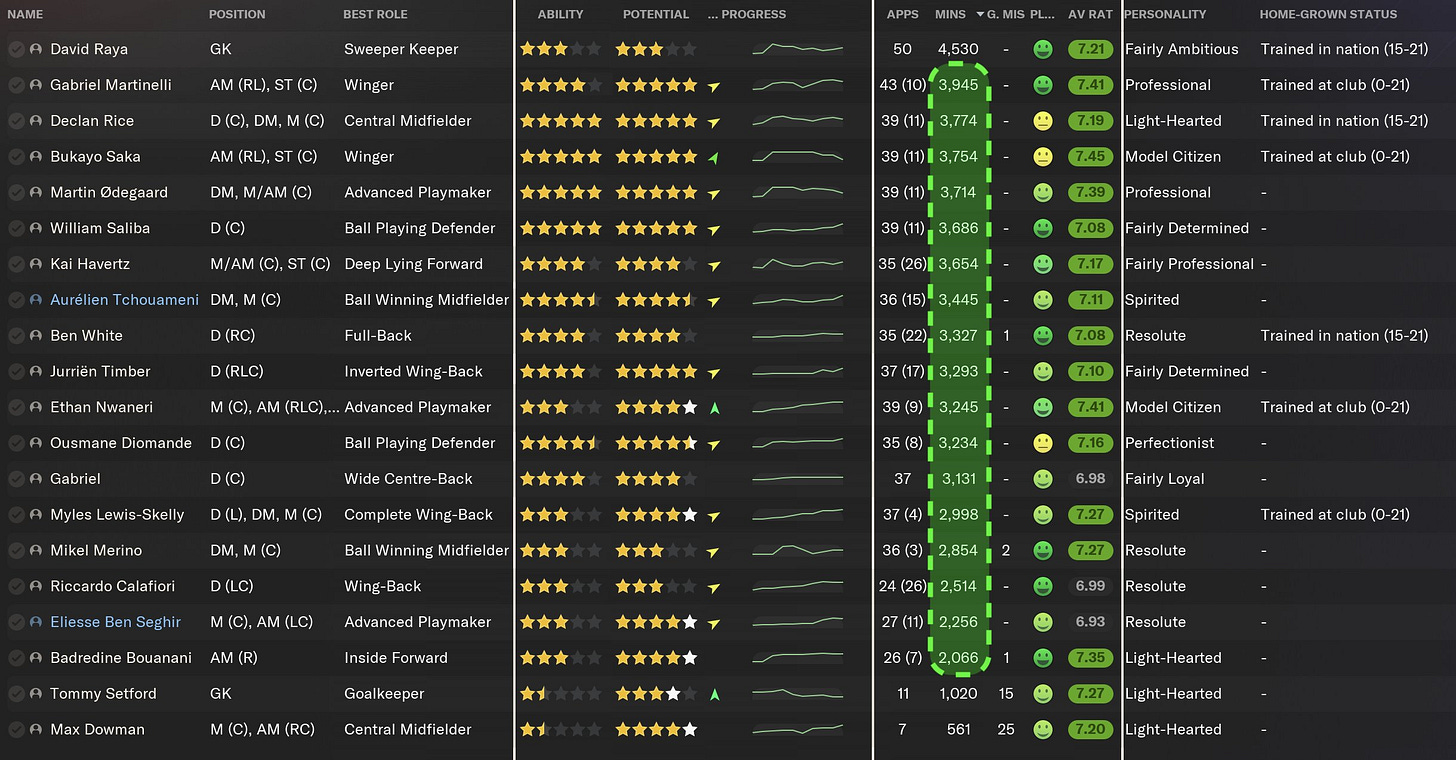Open Ethan Nwaneri's player profile
This screenshot has height=760, width=1456.
[x=101, y=407]
